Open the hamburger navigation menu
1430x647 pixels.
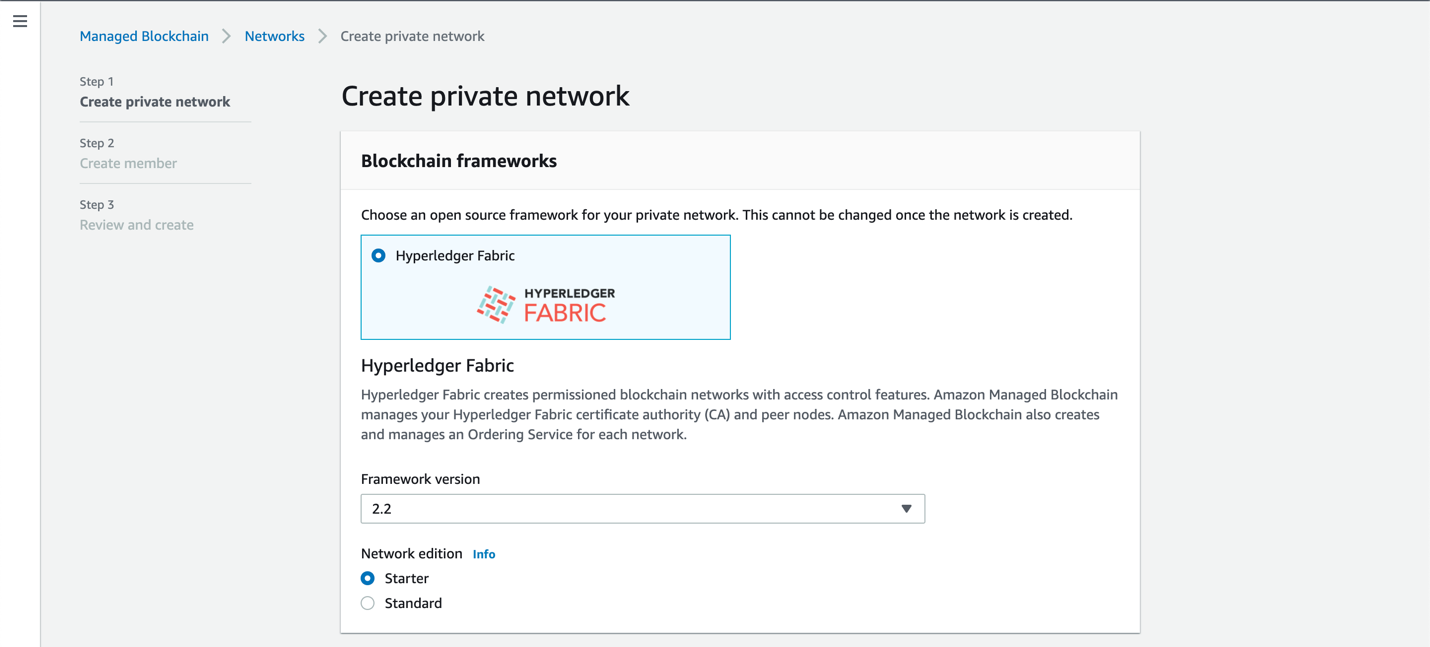click(20, 21)
